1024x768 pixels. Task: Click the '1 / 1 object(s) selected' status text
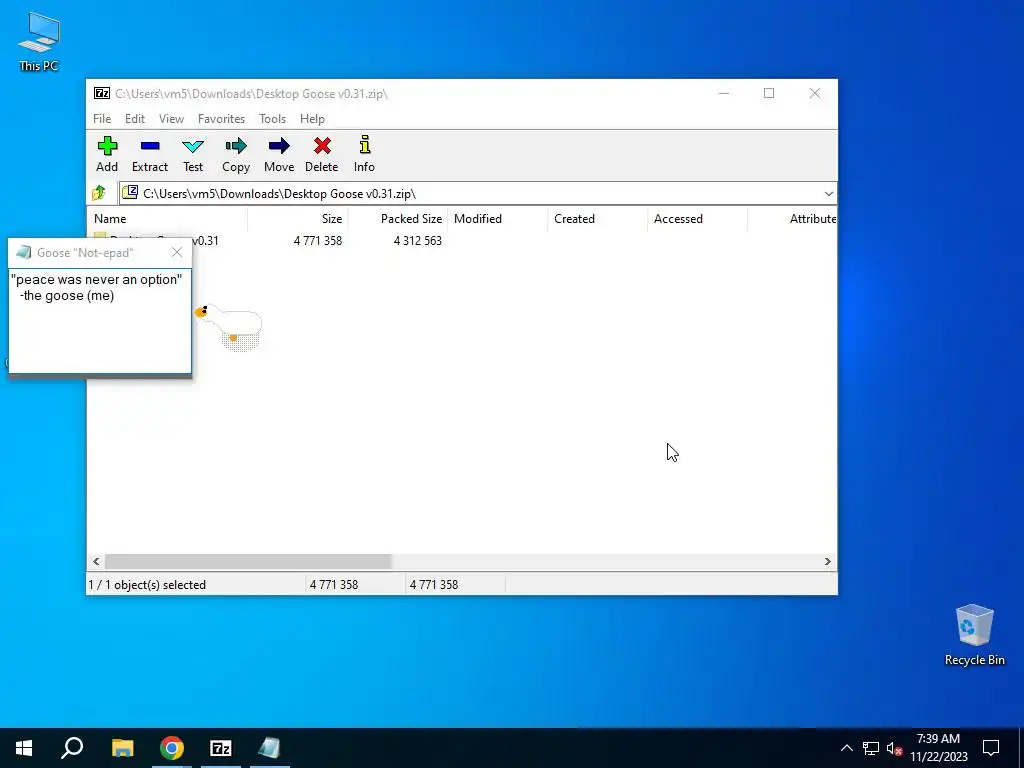click(x=147, y=584)
